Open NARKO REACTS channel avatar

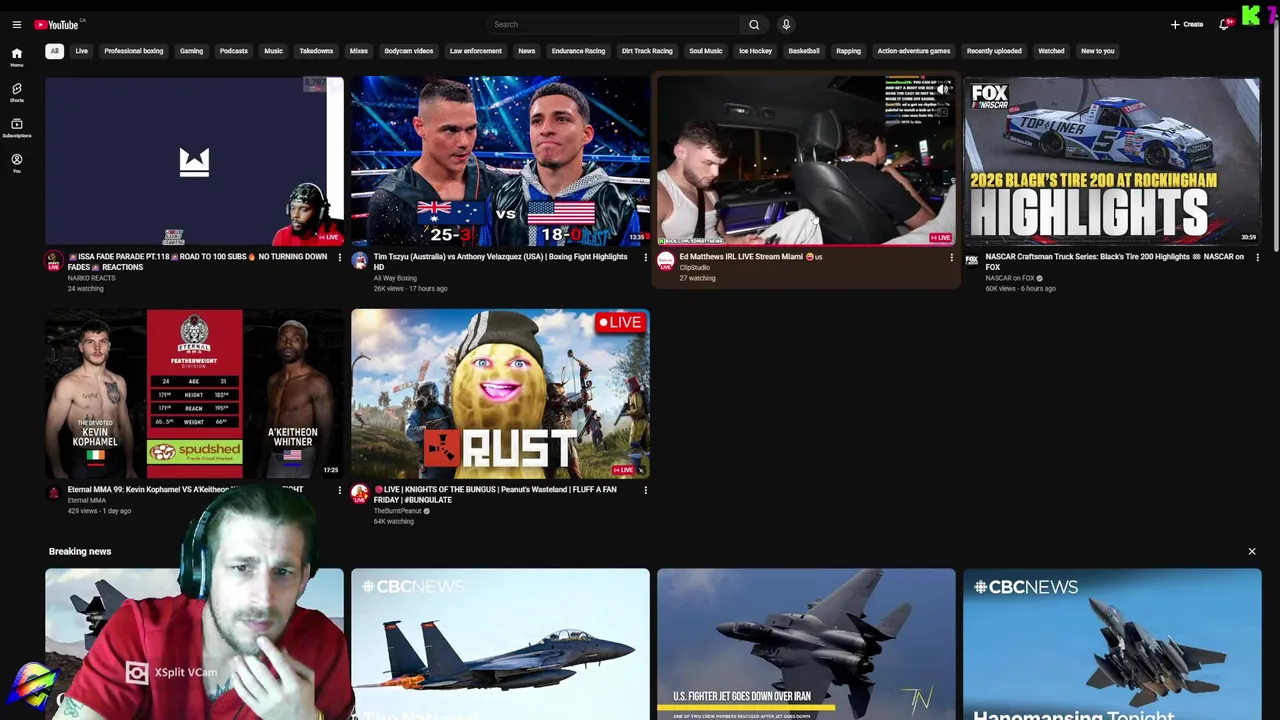click(x=53, y=260)
